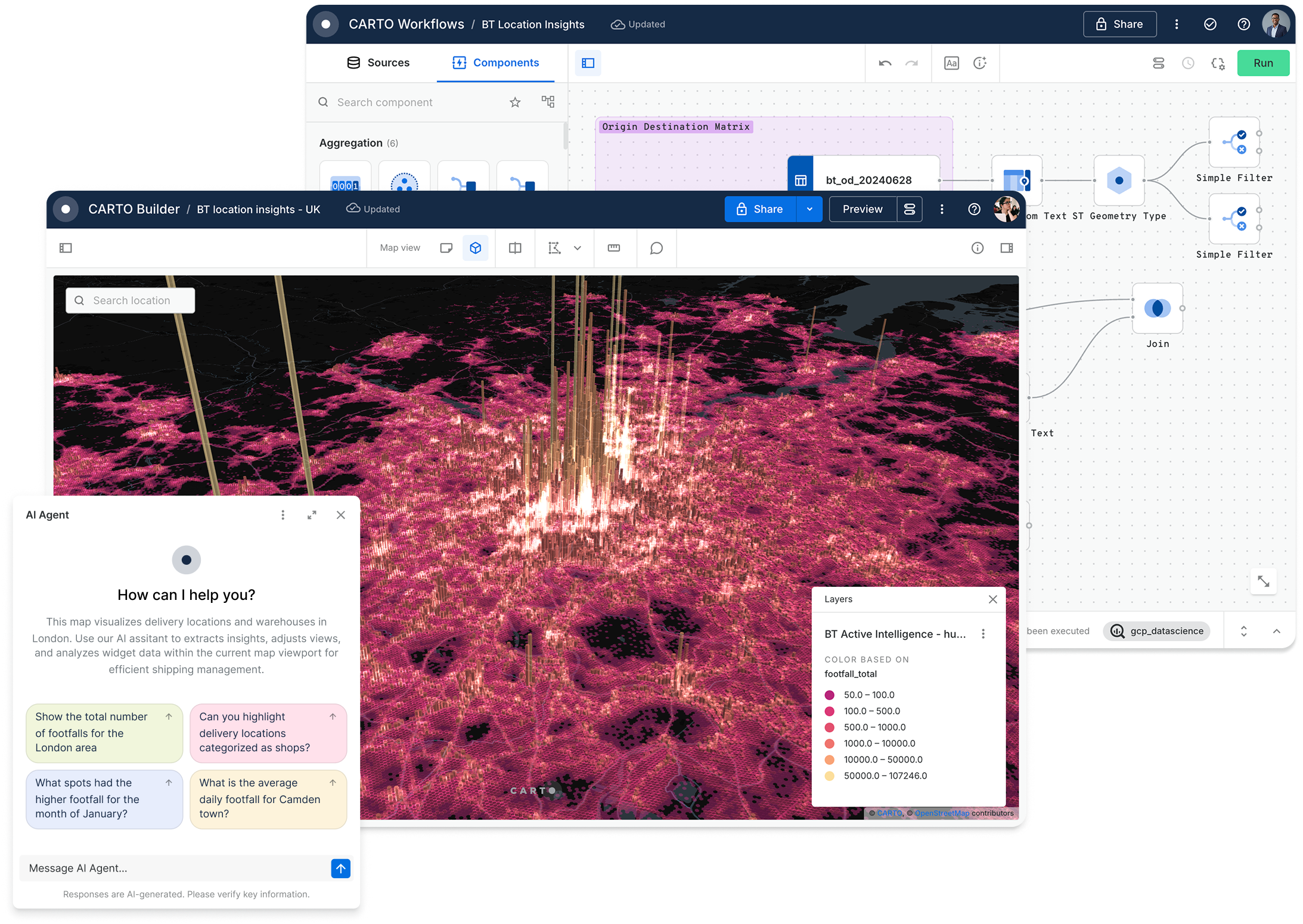Click the Preview button in Builder

pos(862,209)
